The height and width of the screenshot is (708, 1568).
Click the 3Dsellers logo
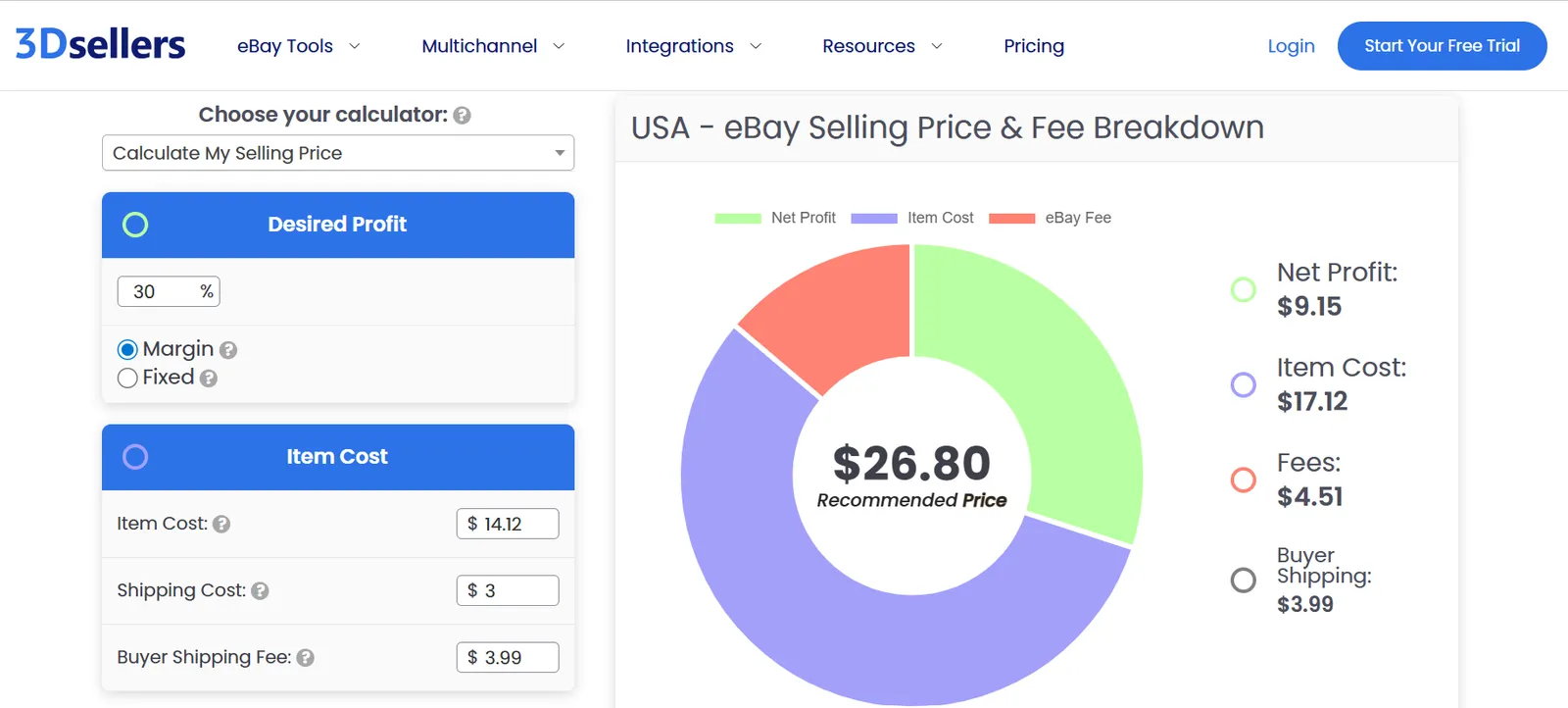pyautogui.click(x=97, y=43)
